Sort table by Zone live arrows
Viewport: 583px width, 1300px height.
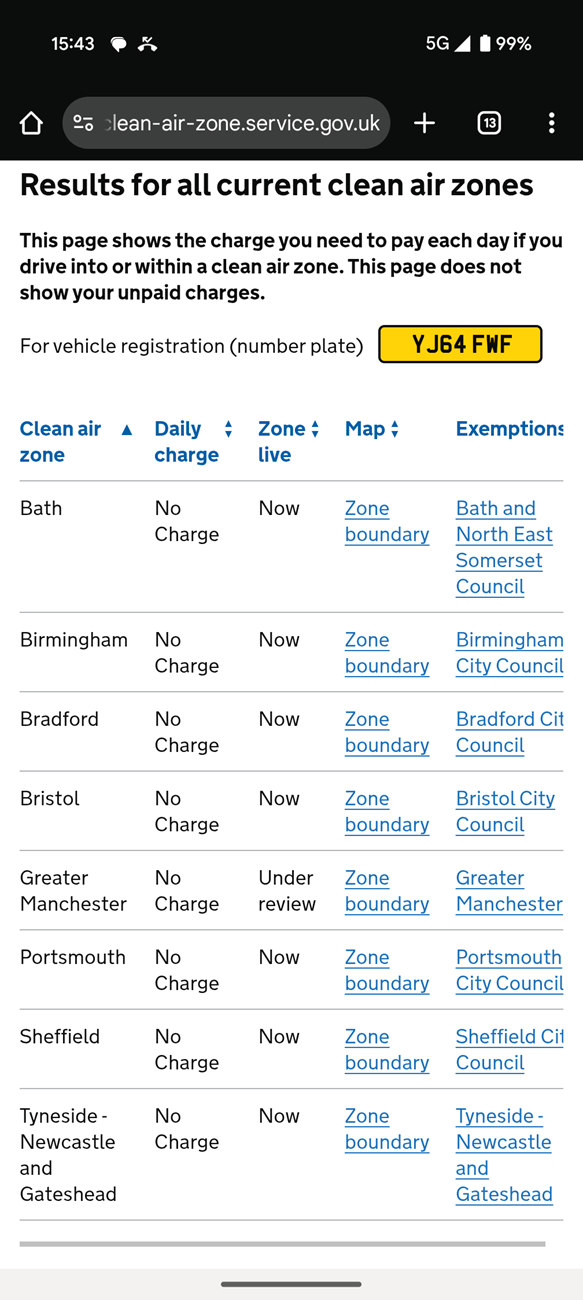pyautogui.click(x=315, y=429)
